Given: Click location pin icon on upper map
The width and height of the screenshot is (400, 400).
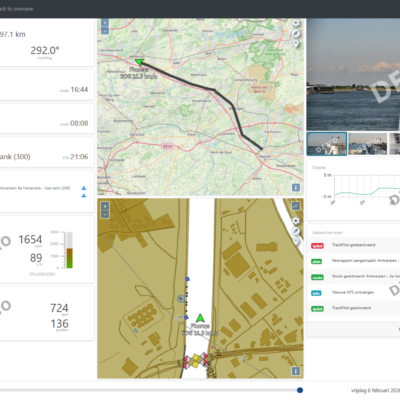Looking at the screenshot, I should point(296,44).
